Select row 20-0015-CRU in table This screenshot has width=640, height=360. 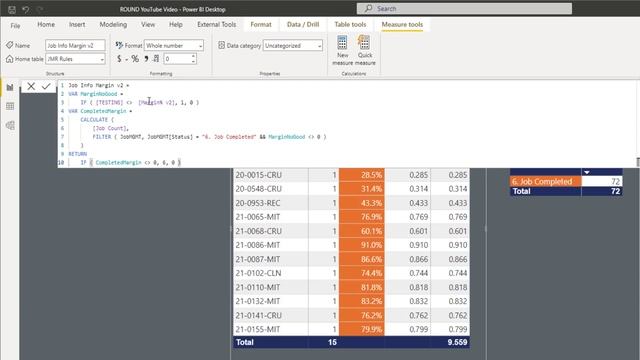pyautogui.click(x=351, y=175)
